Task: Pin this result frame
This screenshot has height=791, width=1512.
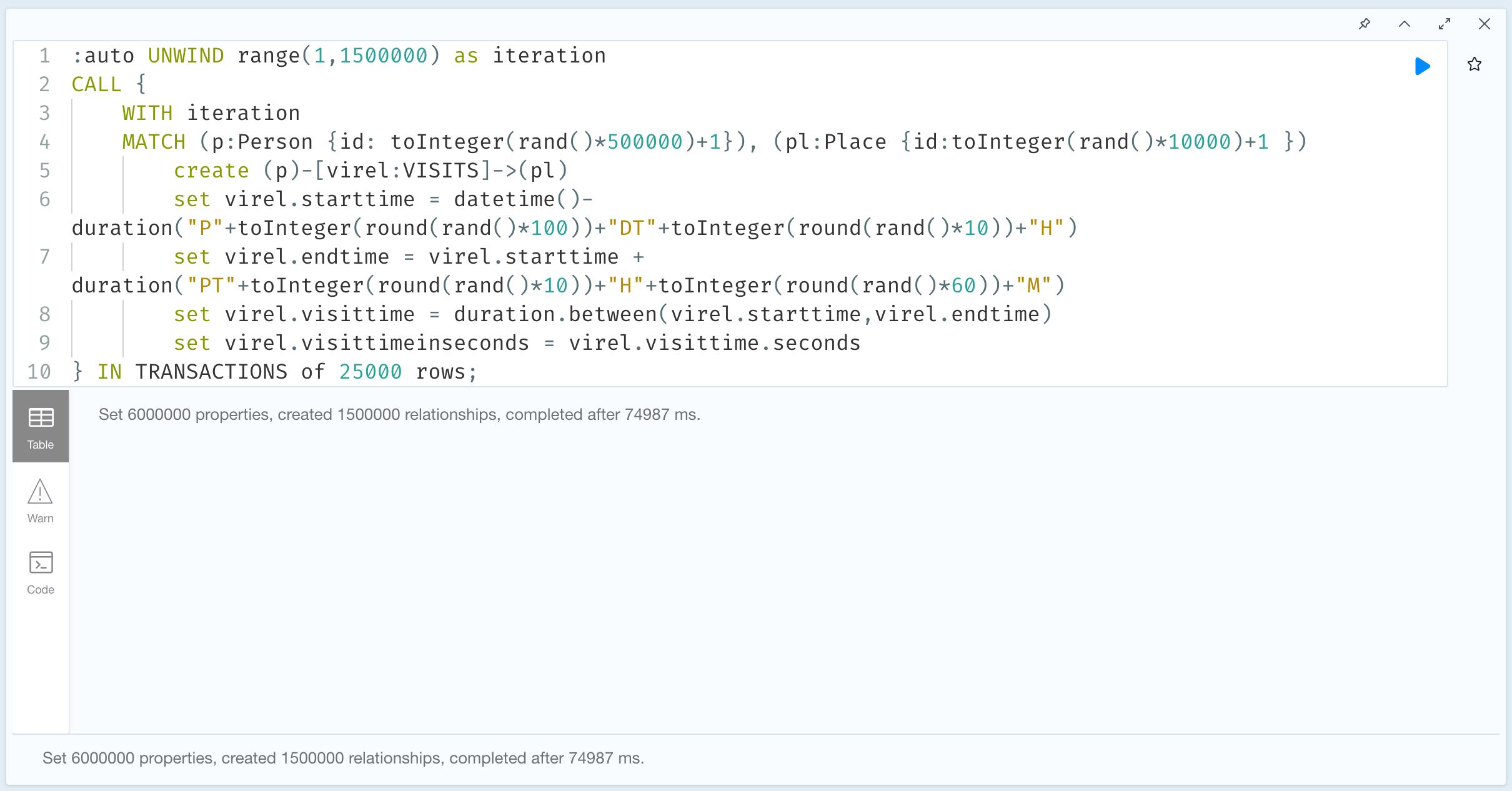Action: coord(1365,24)
